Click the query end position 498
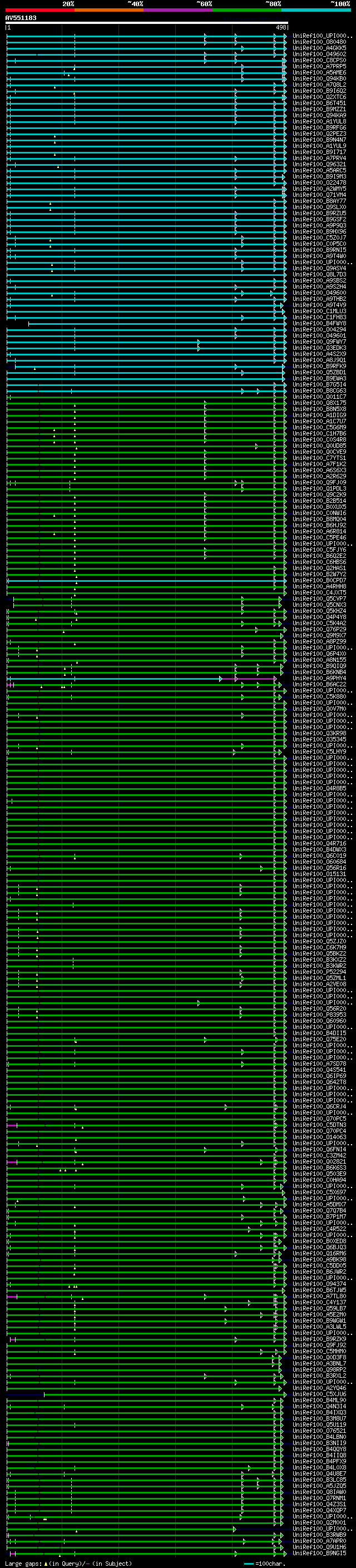Image resolution: width=356 pixels, height=1568 pixels. [280, 28]
